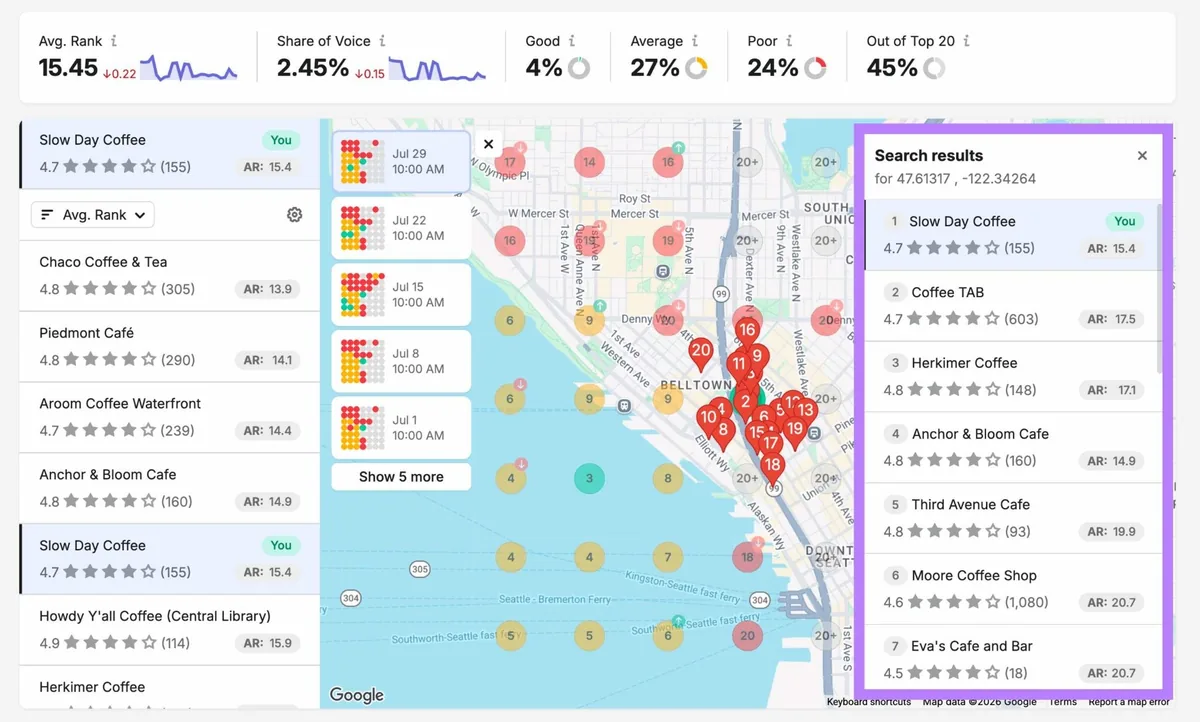Image resolution: width=1200 pixels, height=722 pixels.
Task: Open the info icon next to Average
Action: click(696, 41)
